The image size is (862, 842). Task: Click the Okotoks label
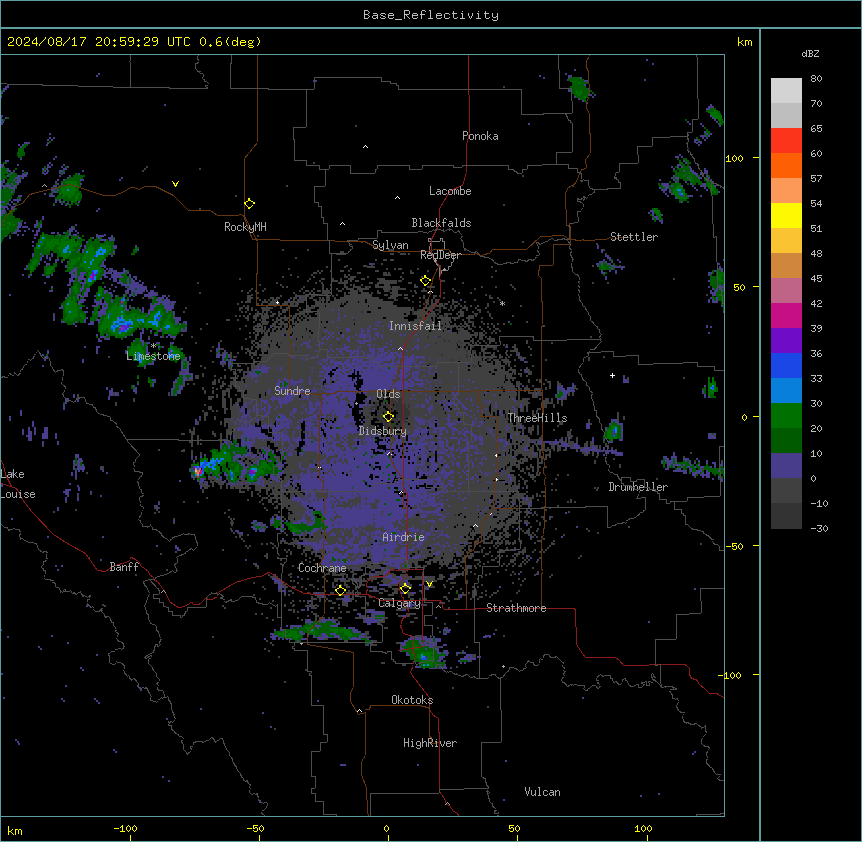(412, 700)
